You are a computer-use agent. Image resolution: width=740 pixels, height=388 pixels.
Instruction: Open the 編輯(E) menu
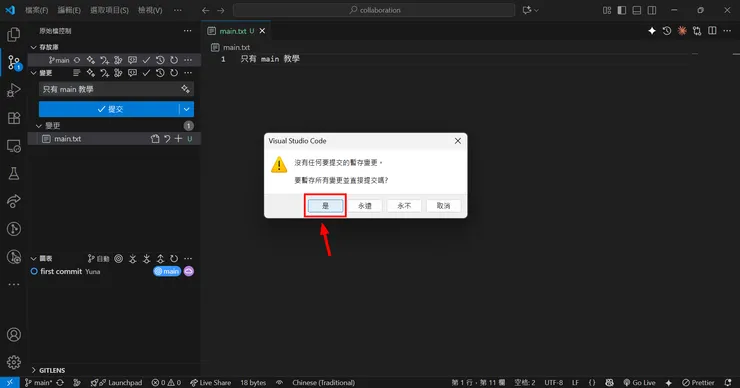tap(69, 10)
